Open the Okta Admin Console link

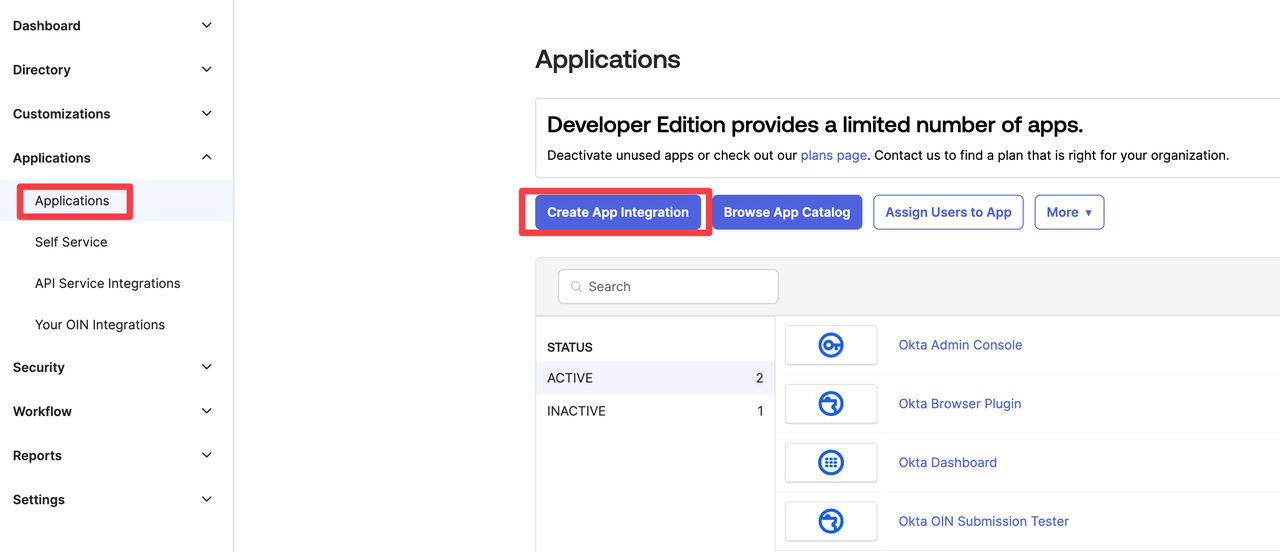[x=960, y=345]
